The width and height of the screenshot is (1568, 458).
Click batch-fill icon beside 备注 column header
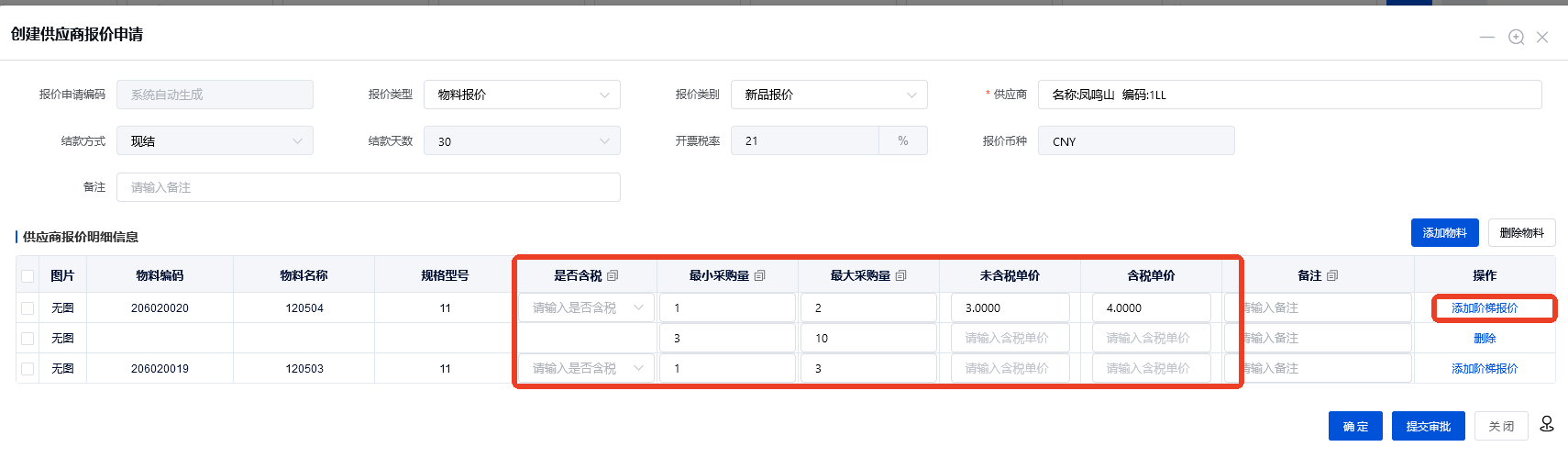pos(1332,275)
